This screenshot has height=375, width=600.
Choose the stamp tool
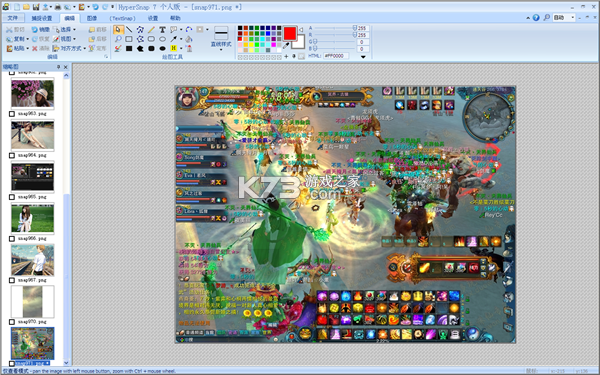pos(189,49)
